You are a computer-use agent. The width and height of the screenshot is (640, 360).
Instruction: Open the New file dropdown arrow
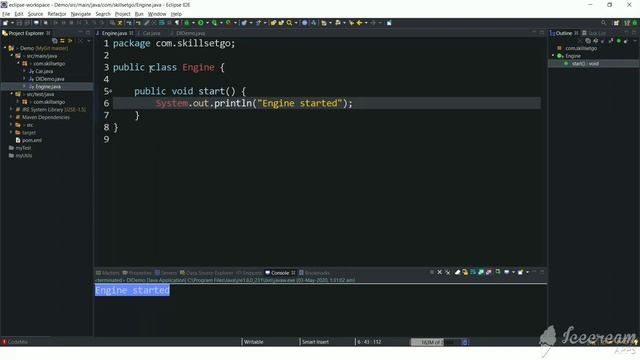(12, 23)
